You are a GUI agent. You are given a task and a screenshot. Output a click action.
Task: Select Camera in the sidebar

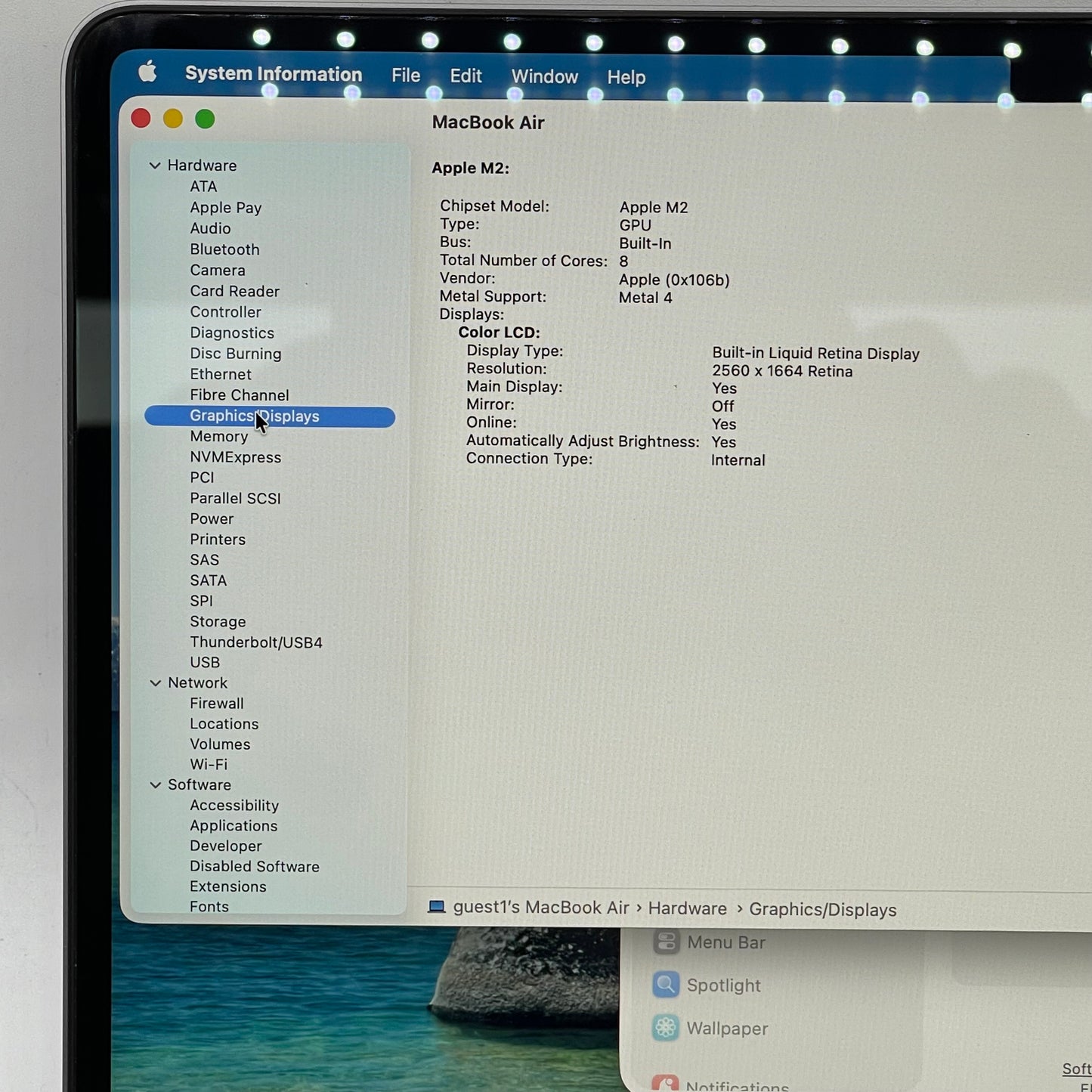click(218, 271)
